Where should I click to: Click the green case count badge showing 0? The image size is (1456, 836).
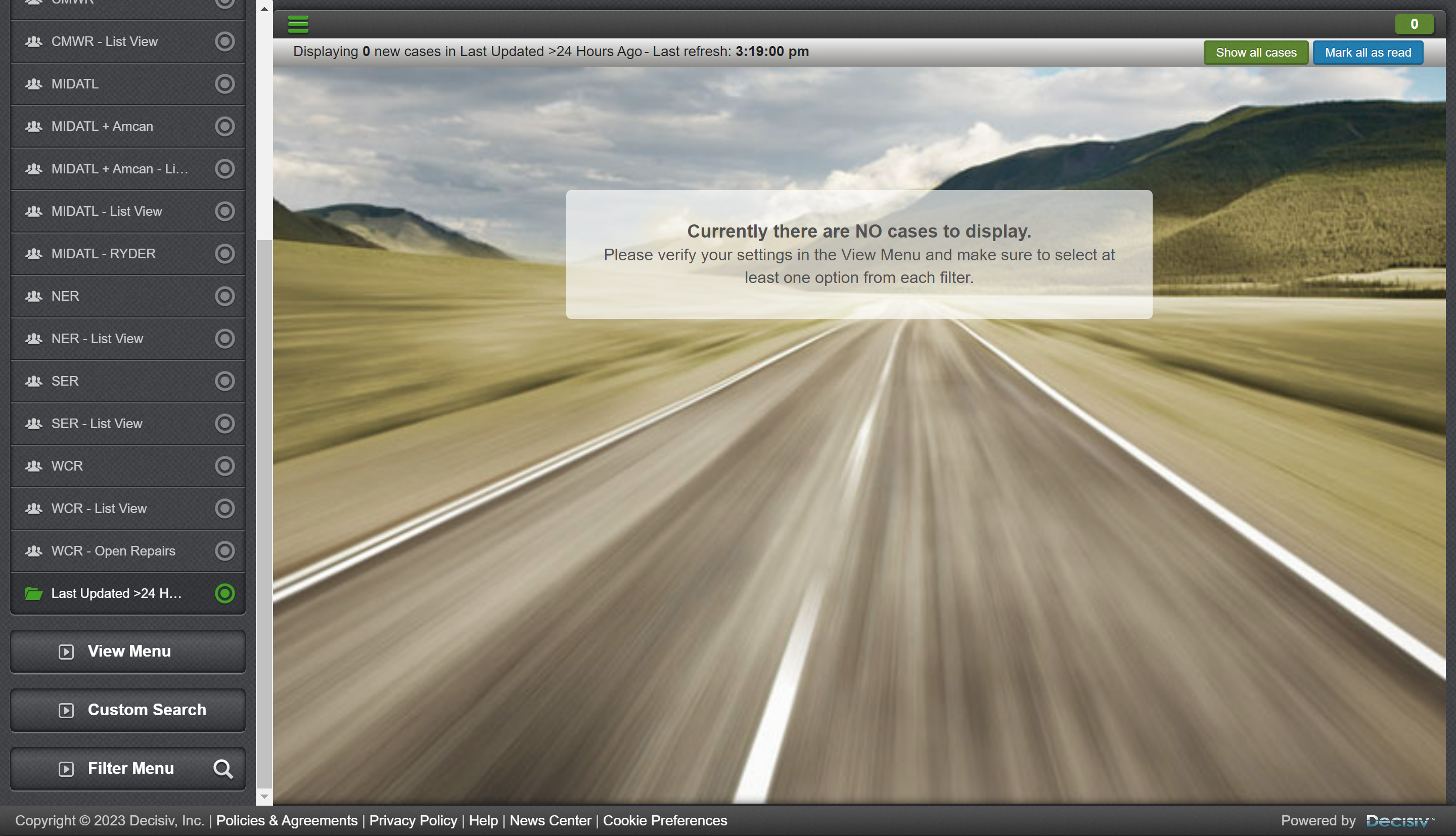point(1414,24)
